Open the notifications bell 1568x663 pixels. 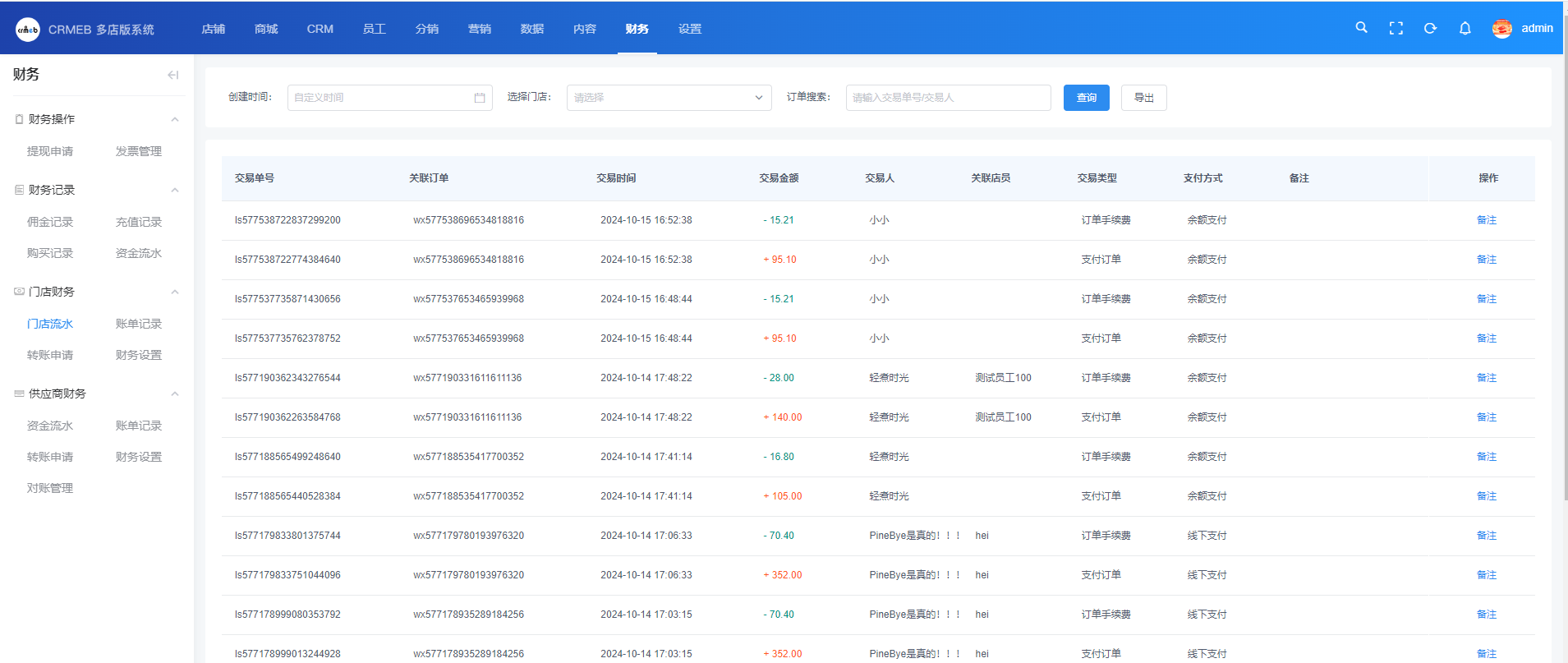click(x=1465, y=29)
